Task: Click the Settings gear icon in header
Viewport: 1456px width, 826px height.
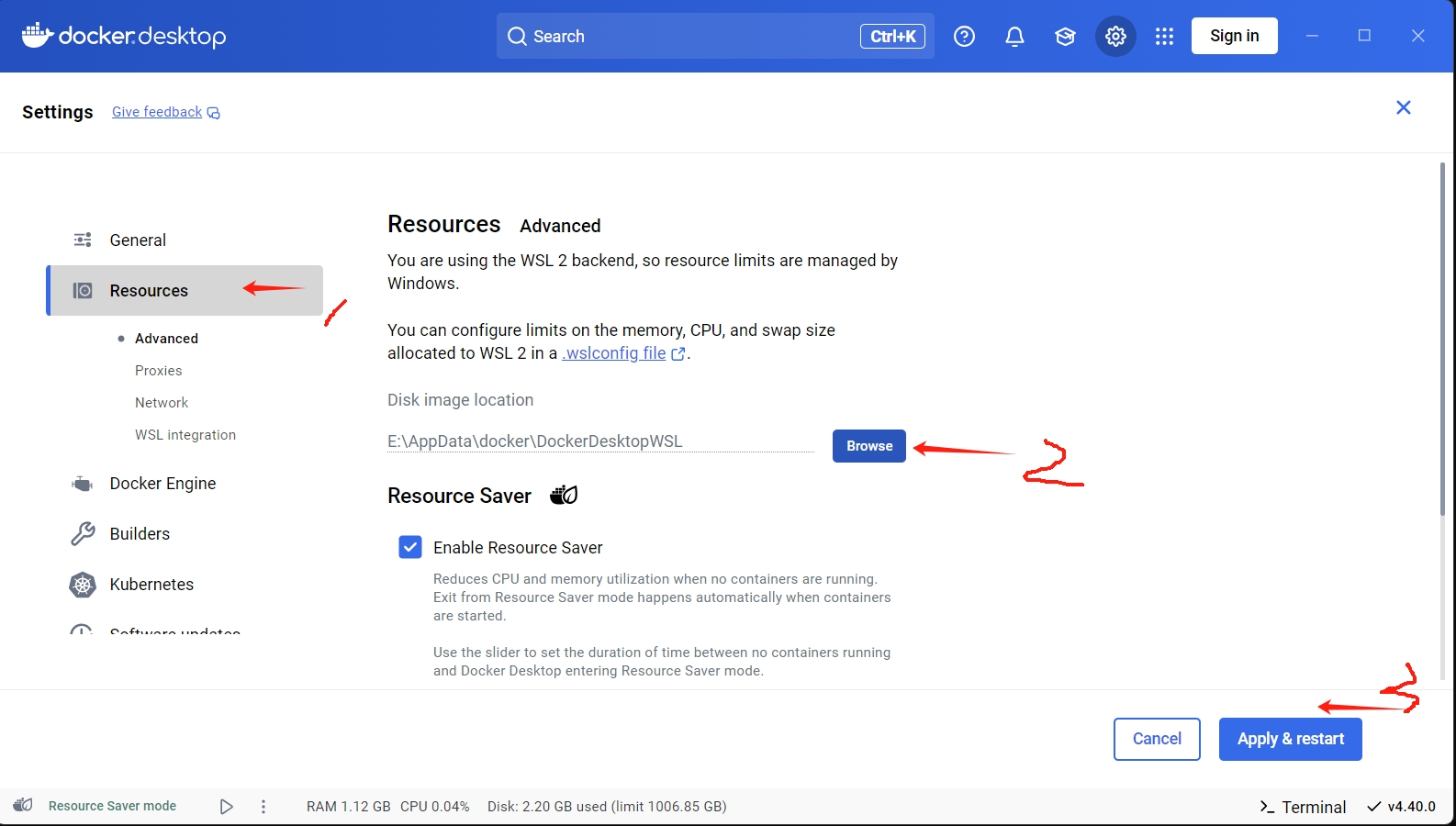Action: pyautogui.click(x=1115, y=36)
